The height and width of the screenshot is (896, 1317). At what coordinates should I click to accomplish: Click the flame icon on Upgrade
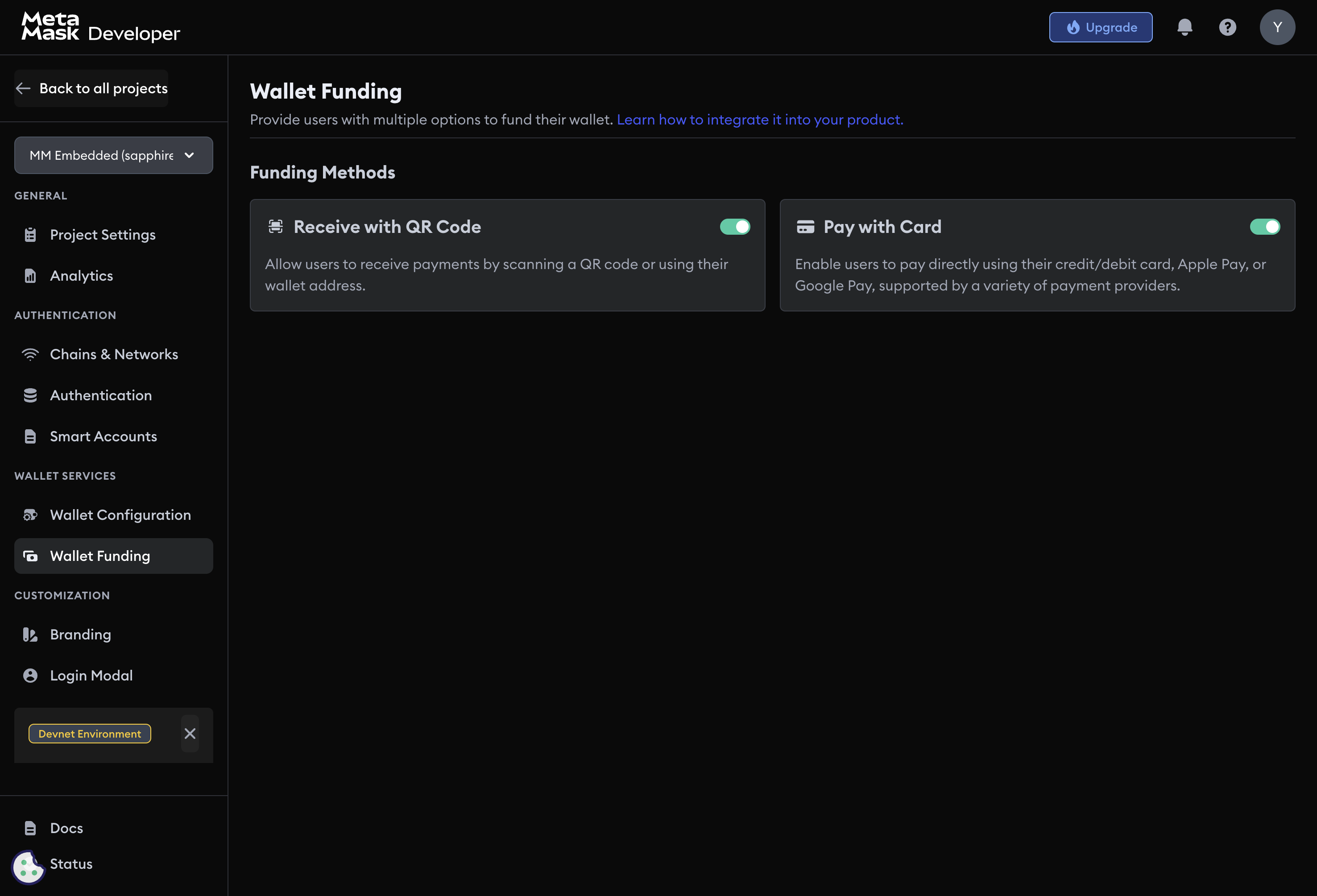coord(1073,27)
